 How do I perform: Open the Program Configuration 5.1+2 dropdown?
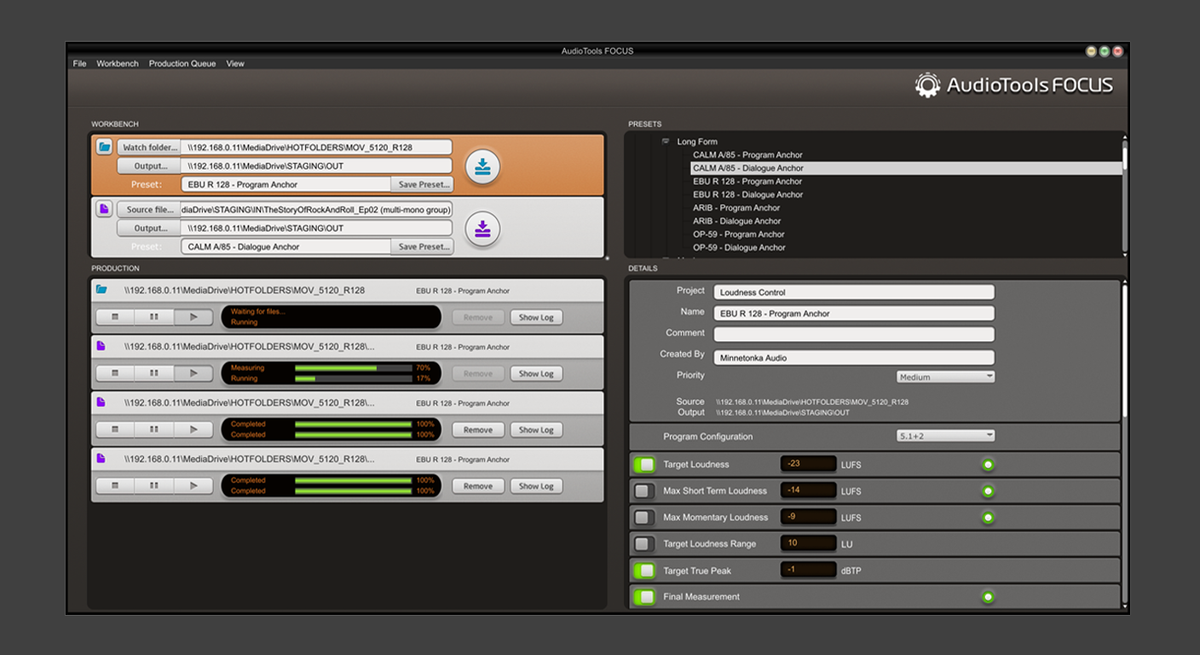tap(946, 436)
